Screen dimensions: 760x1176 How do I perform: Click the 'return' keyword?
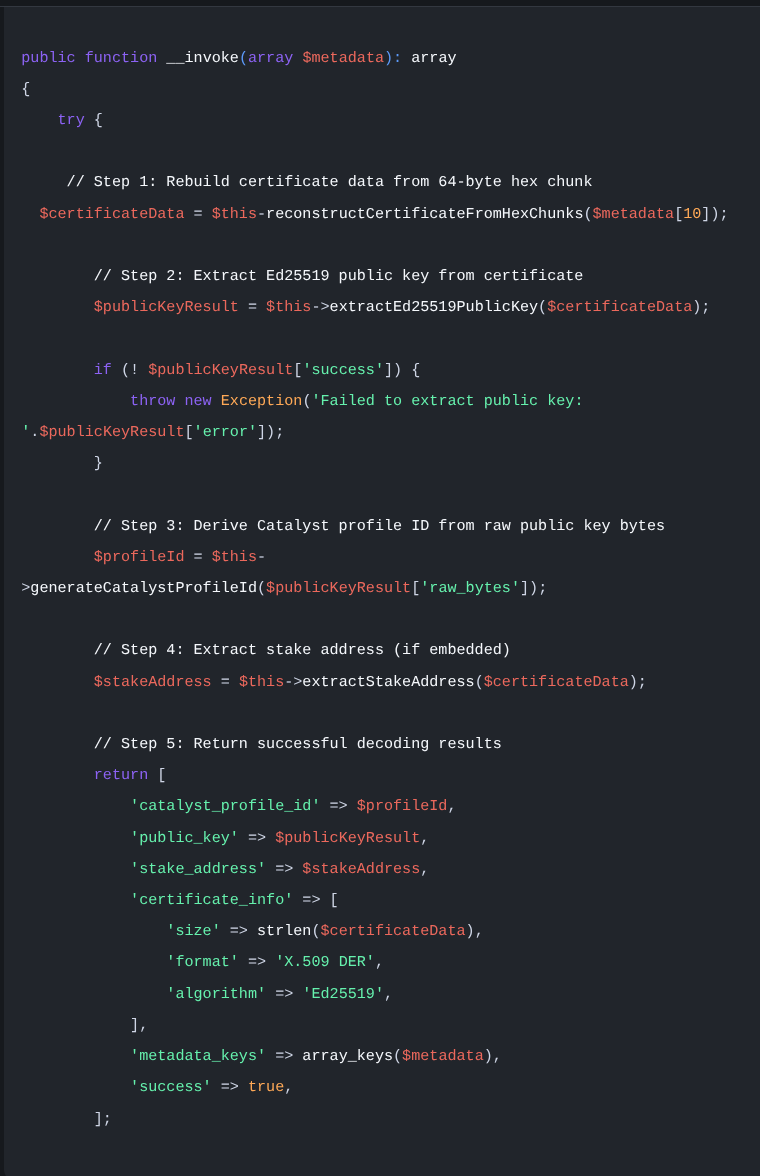(x=120, y=775)
